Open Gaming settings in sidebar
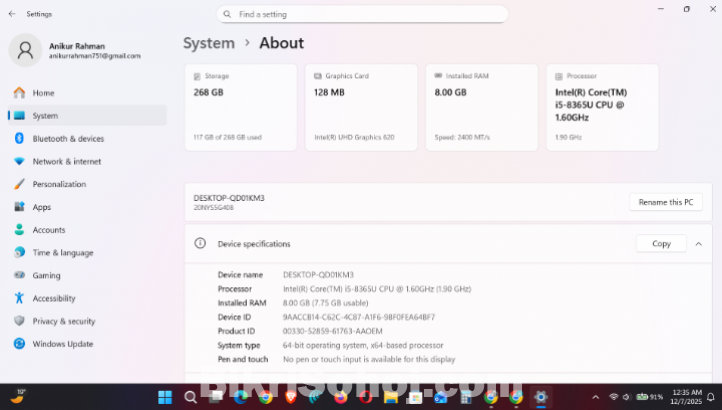722x410 pixels. 46,275
